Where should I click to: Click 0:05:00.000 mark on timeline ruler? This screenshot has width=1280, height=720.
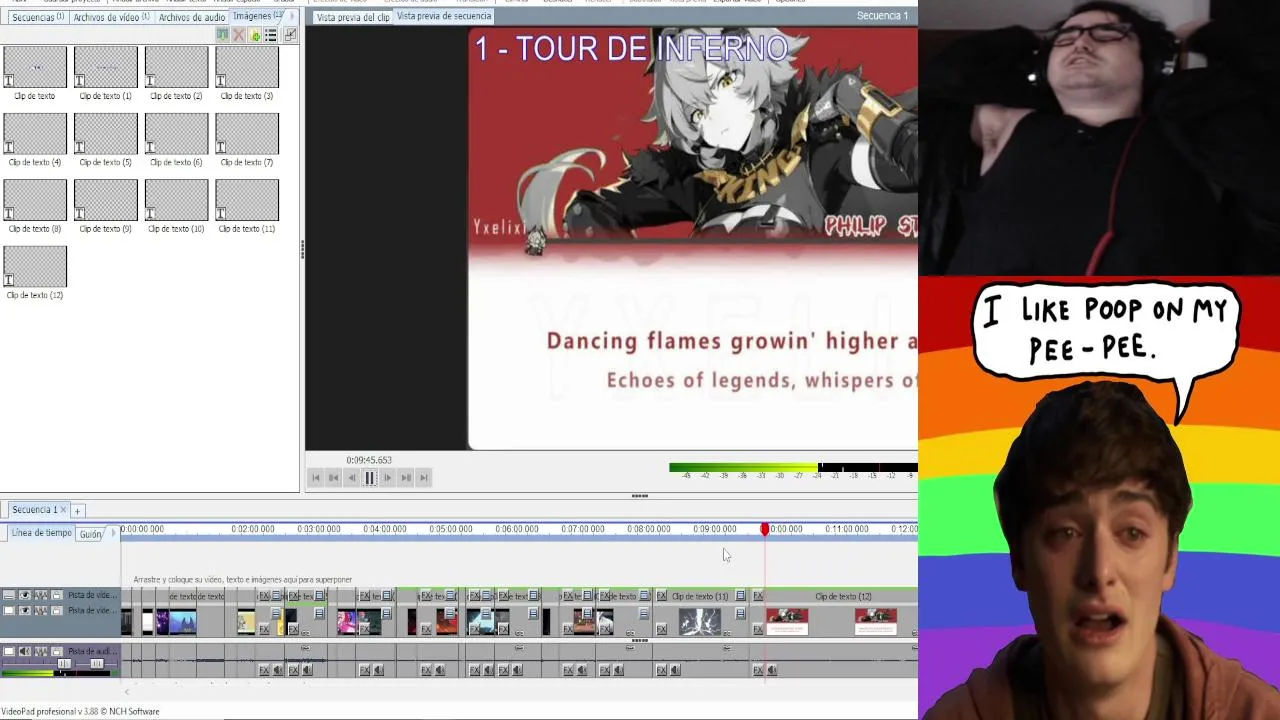(451, 529)
